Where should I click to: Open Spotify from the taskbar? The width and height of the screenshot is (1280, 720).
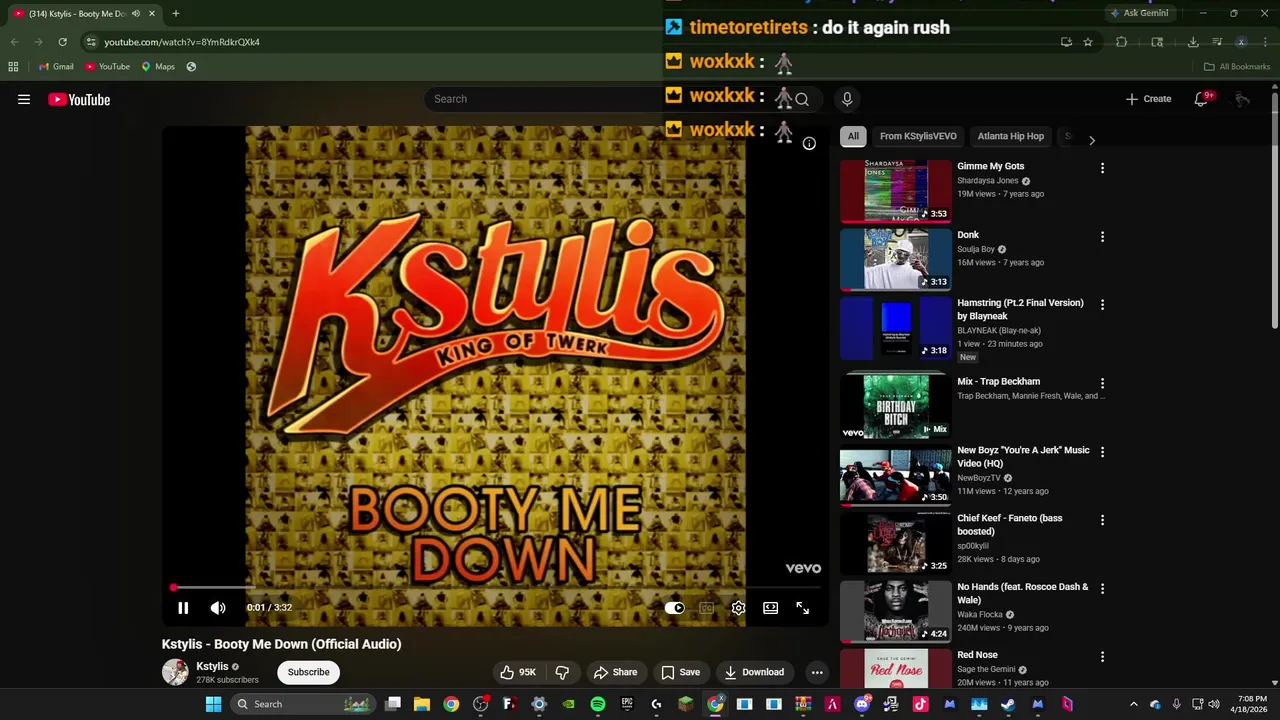[598, 704]
